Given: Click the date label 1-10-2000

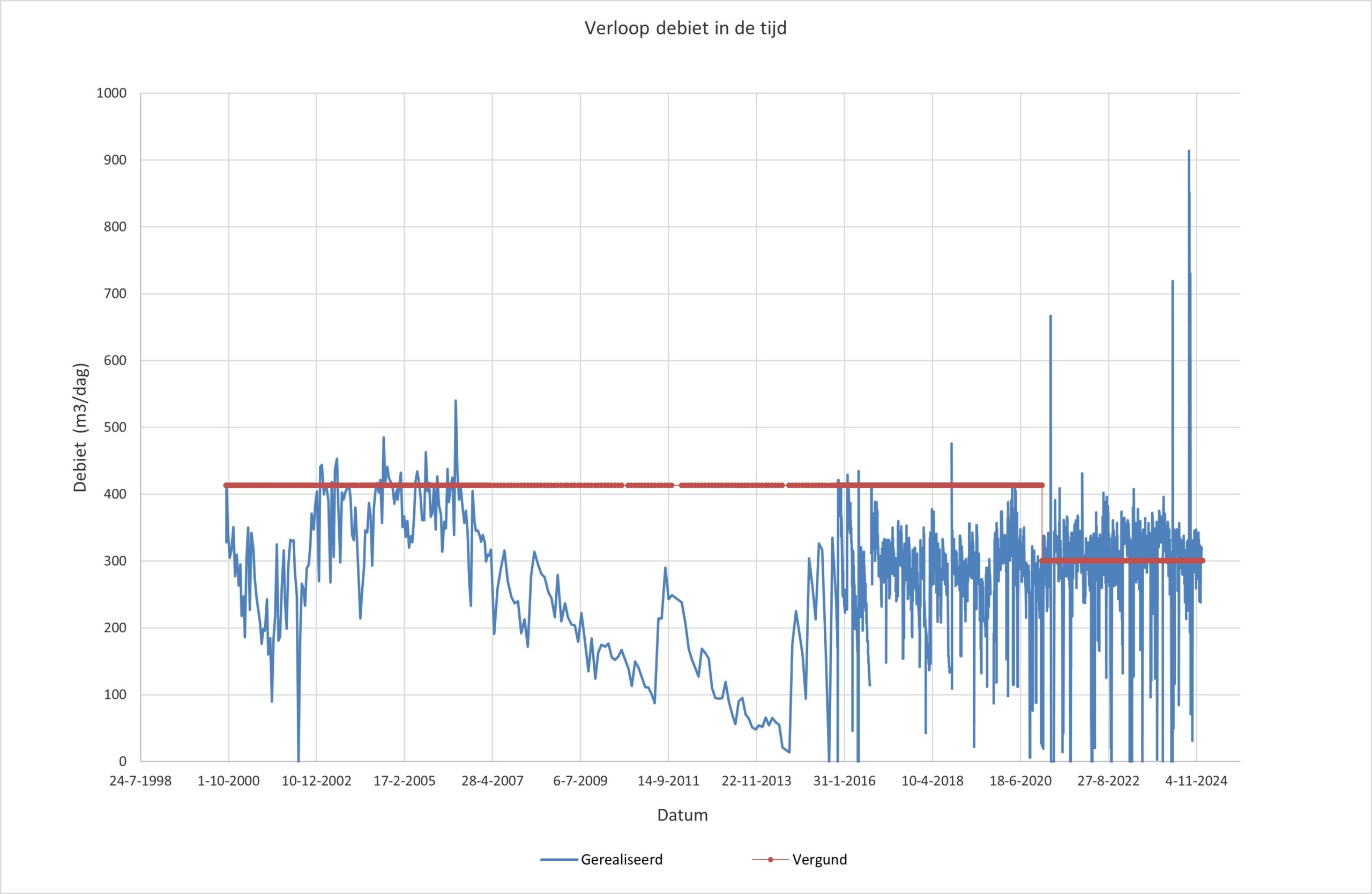Looking at the screenshot, I should pyautogui.click(x=228, y=781).
